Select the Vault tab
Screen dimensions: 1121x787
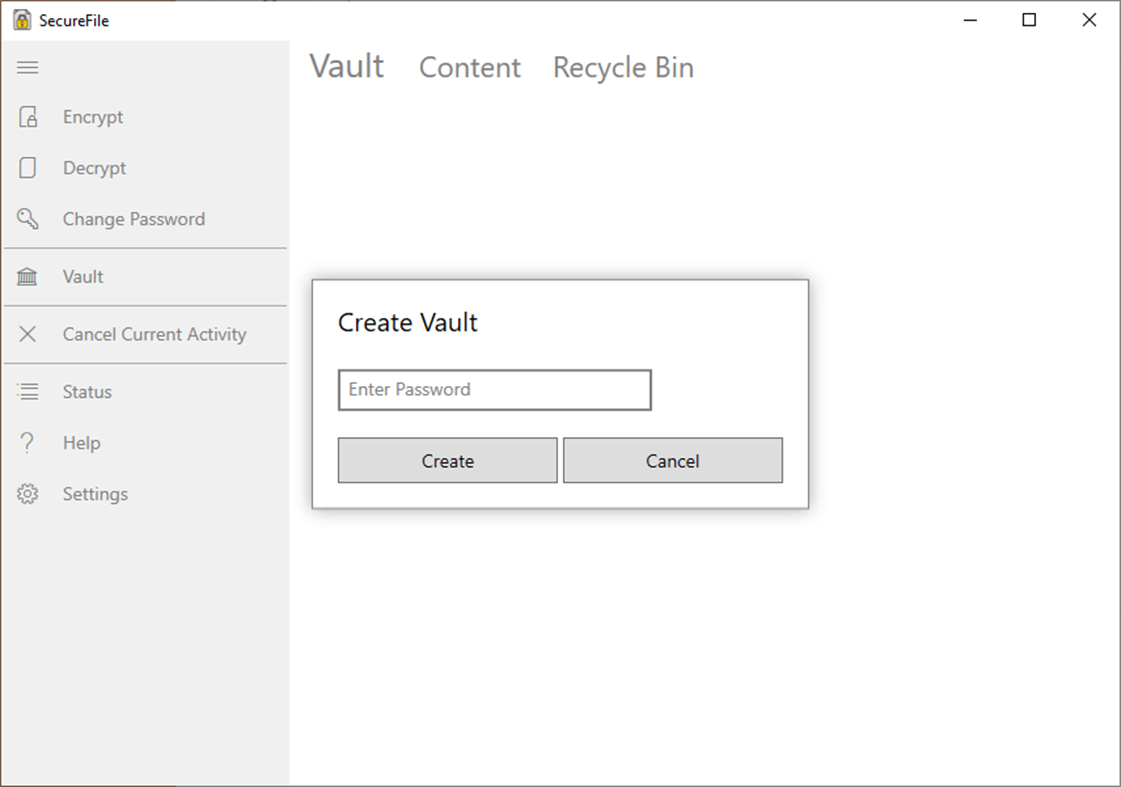click(346, 66)
